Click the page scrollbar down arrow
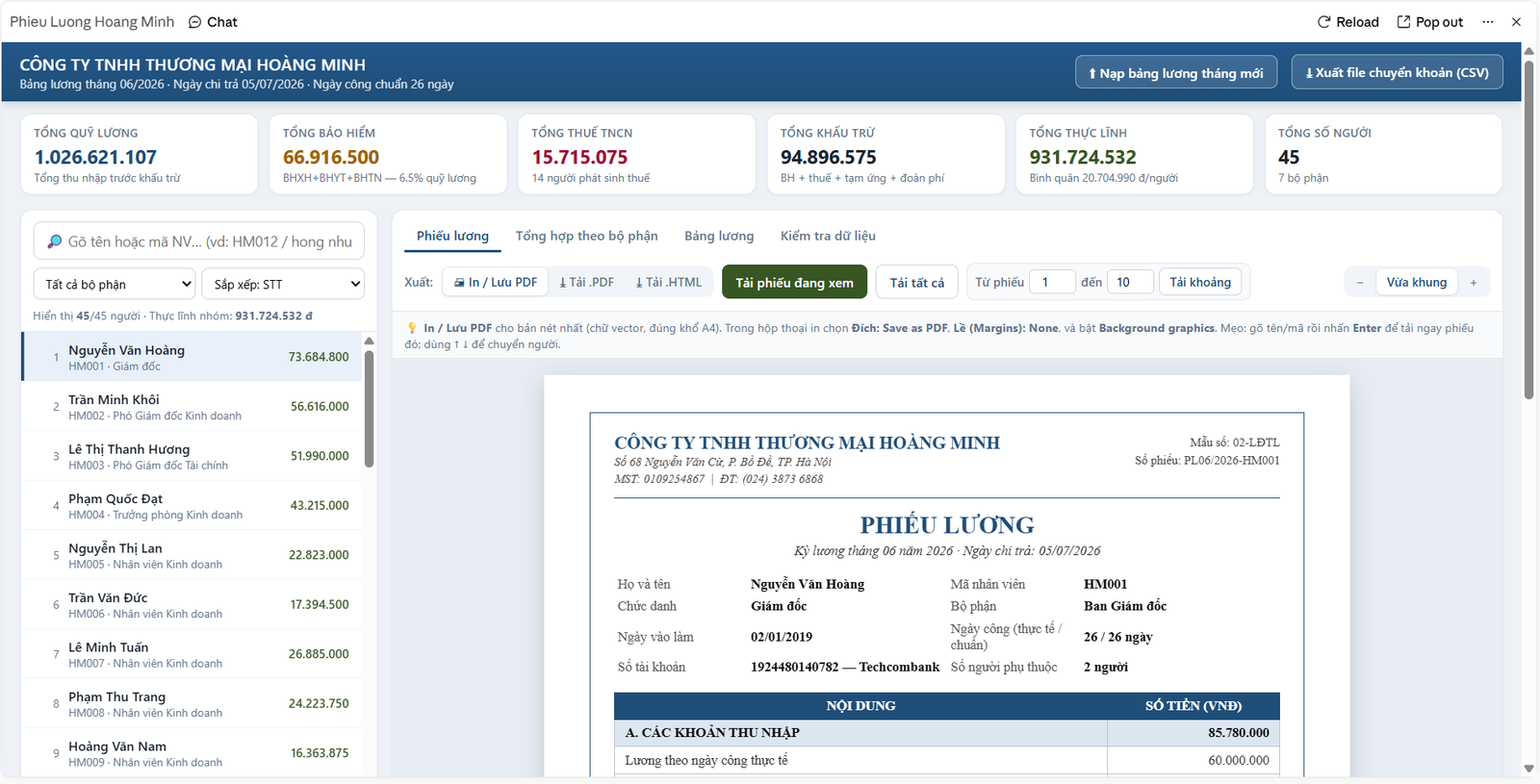 point(1528,769)
